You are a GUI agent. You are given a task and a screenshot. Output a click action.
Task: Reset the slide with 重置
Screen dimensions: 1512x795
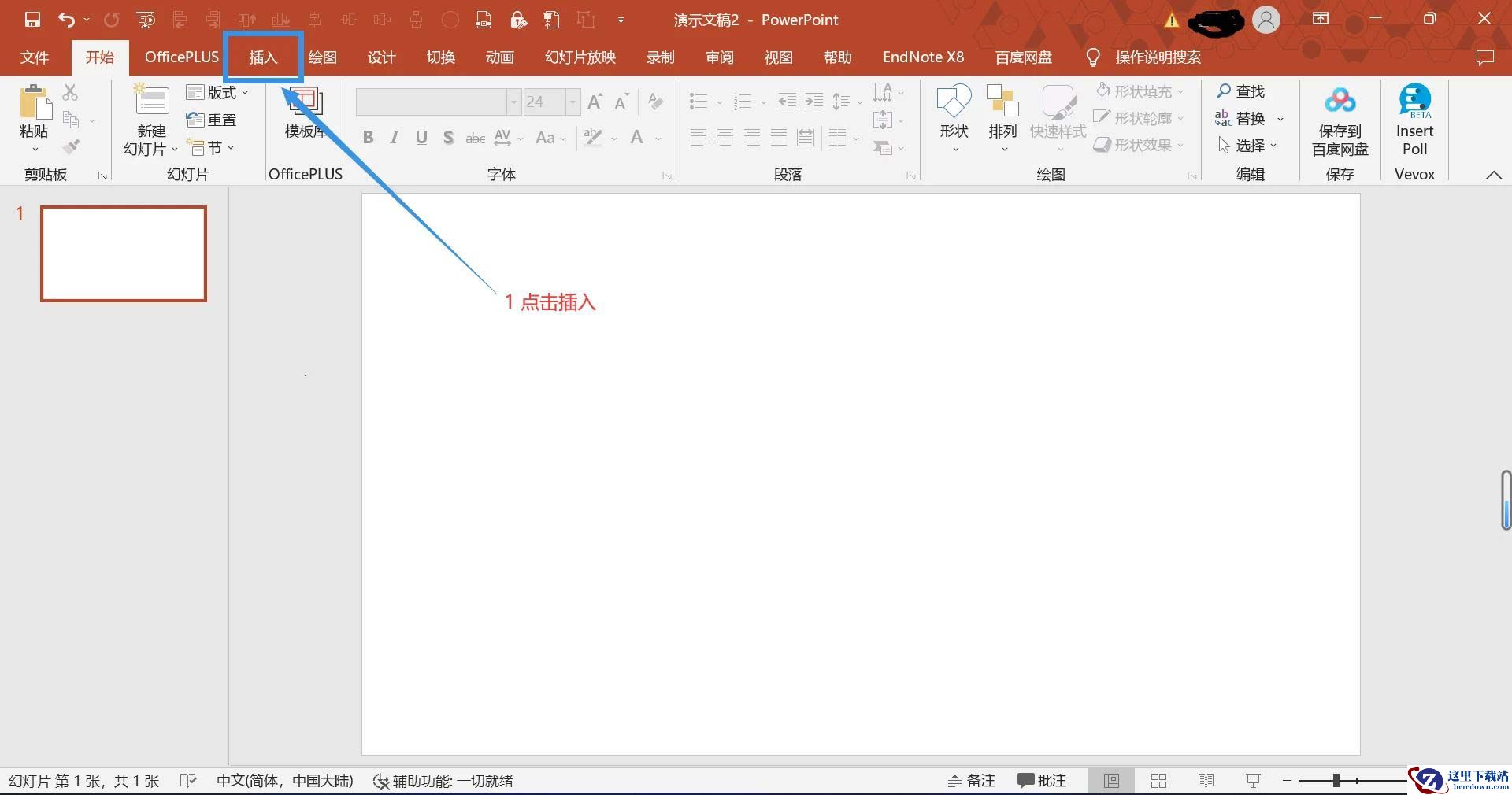[x=211, y=120]
